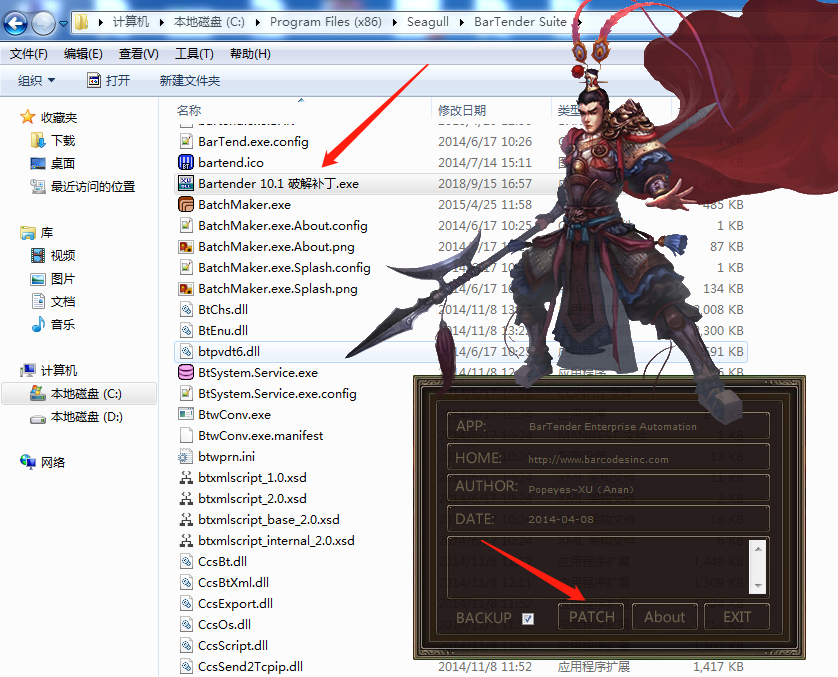The height and width of the screenshot is (677, 838).
Task: Click the 打开 toolbar button
Action: click(108, 81)
